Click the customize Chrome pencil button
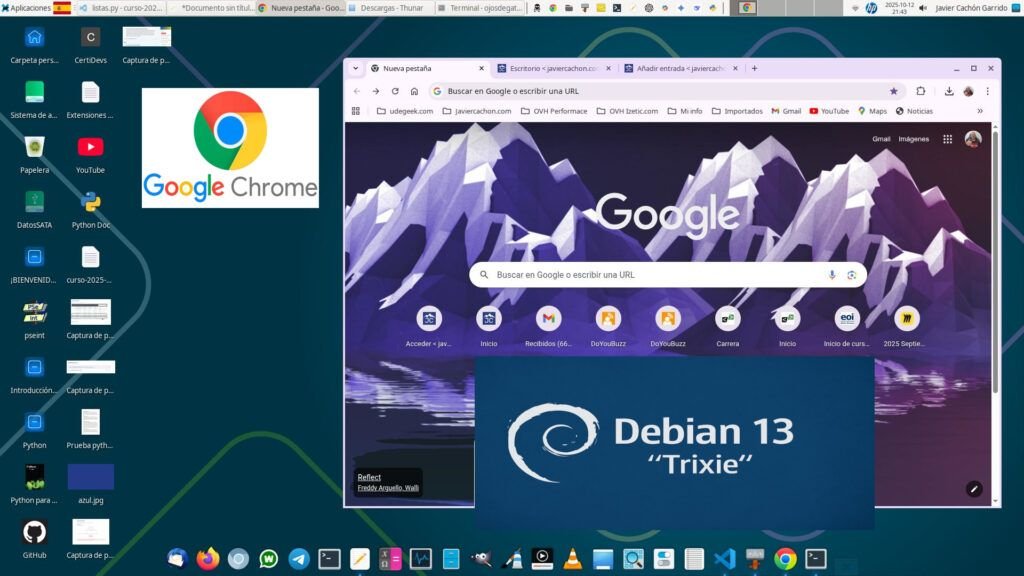1024x576 pixels. (x=973, y=489)
